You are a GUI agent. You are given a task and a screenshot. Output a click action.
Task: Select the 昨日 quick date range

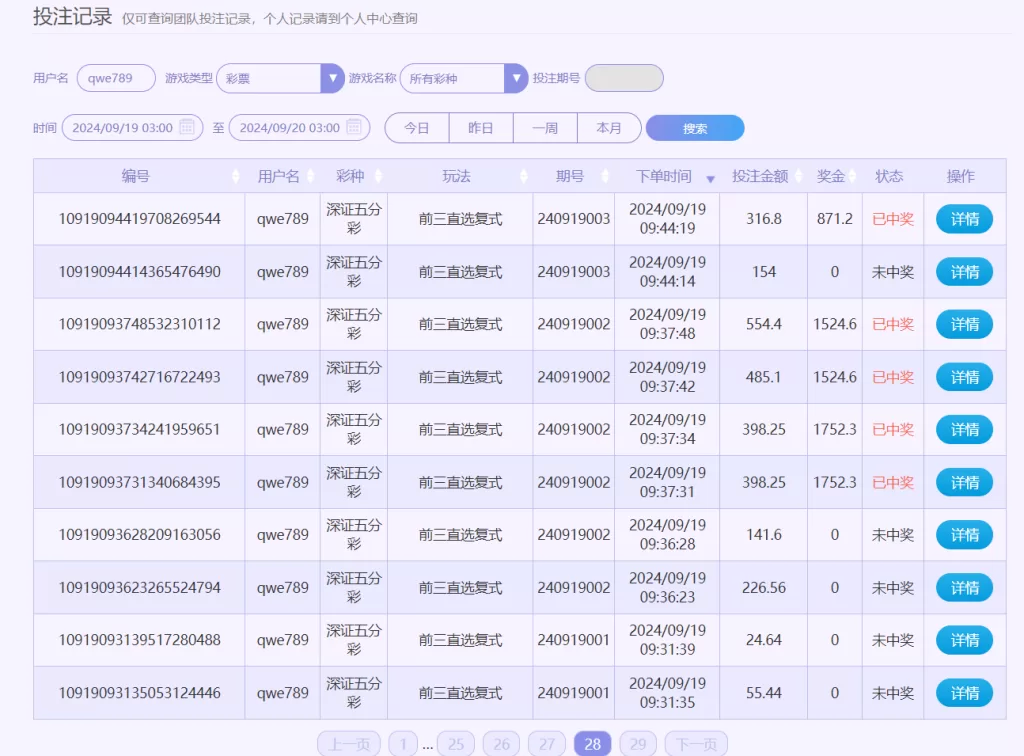[481, 128]
